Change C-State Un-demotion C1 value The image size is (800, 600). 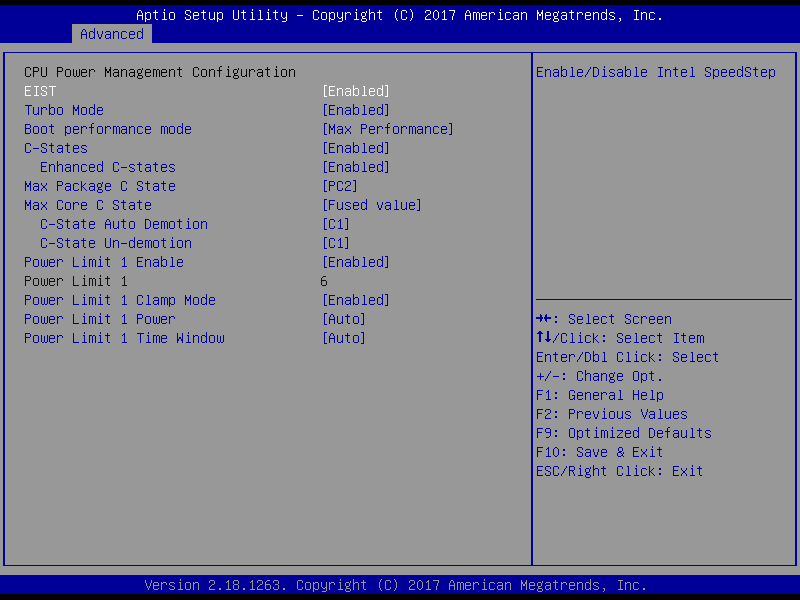[335, 243]
